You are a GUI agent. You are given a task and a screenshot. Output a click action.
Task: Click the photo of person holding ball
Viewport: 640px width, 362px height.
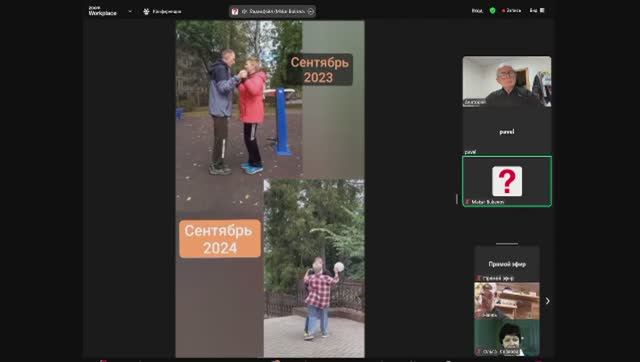(x=314, y=268)
